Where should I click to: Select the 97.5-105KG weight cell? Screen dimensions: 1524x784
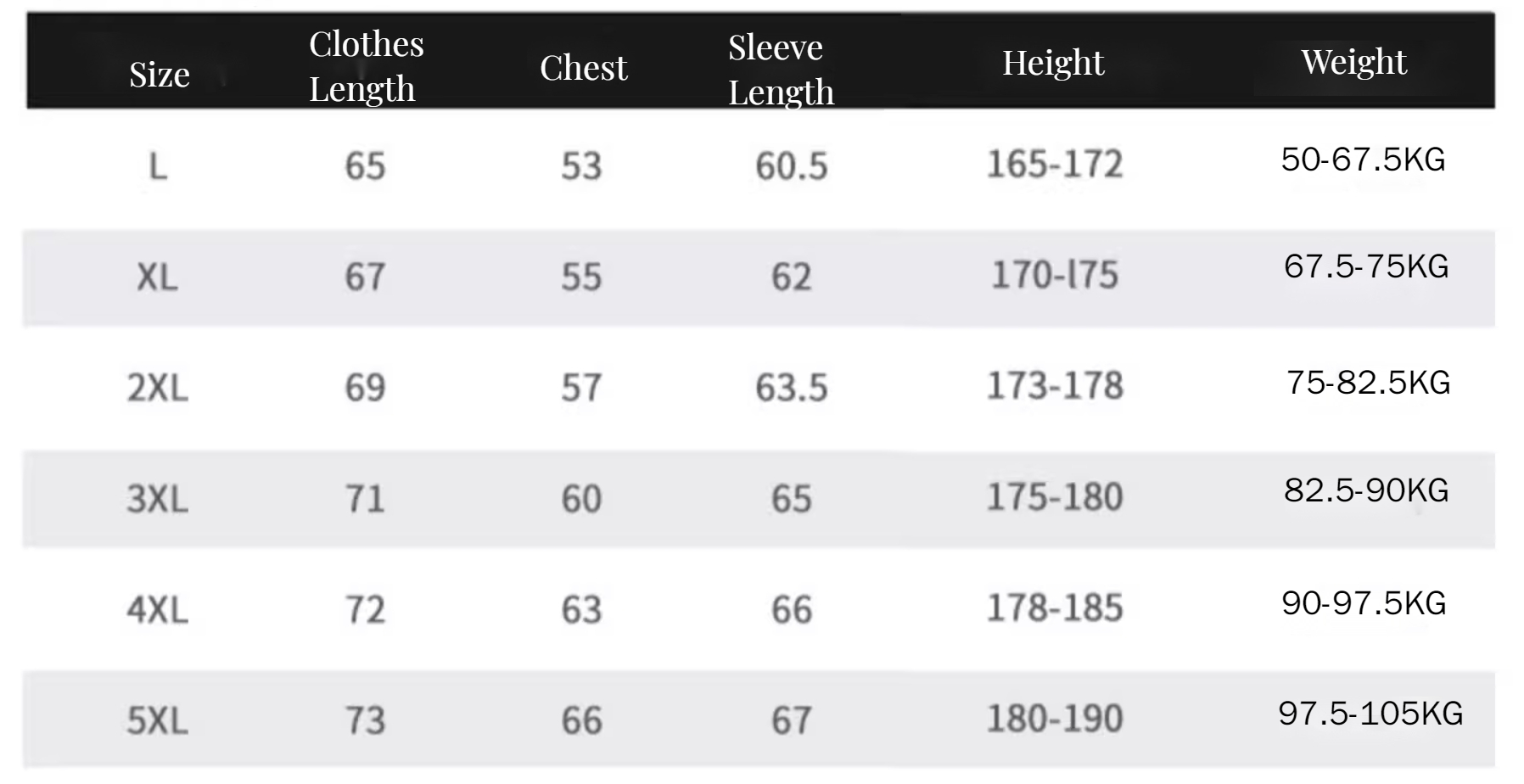pyautogui.click(x=1370, y=714)
